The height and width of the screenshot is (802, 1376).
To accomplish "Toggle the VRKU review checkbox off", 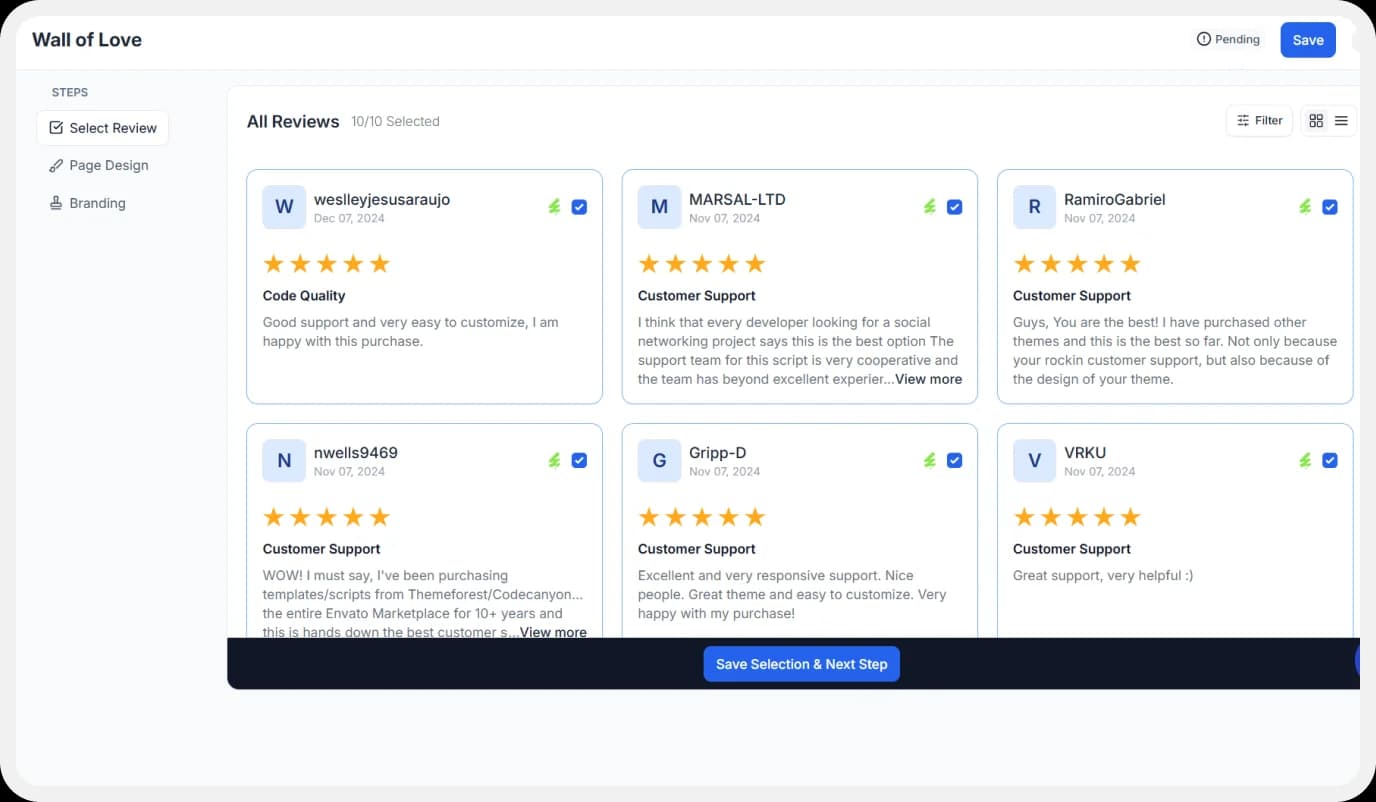I will coord(1330,460).
